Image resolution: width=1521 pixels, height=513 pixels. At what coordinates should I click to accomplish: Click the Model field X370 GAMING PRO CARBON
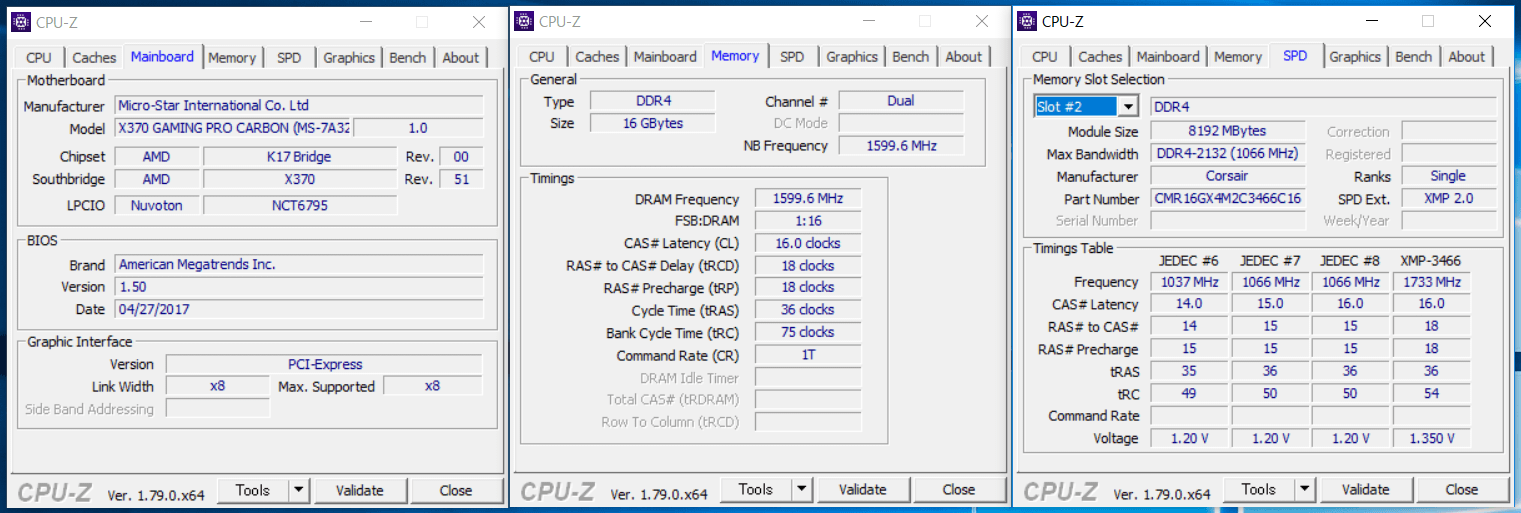coord(234,128)
